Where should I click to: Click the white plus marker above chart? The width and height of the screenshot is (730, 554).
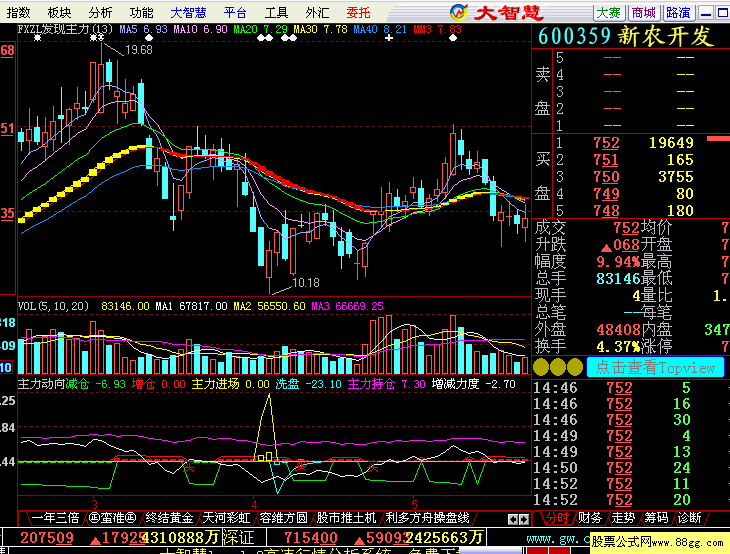click(x=389, y=38)
